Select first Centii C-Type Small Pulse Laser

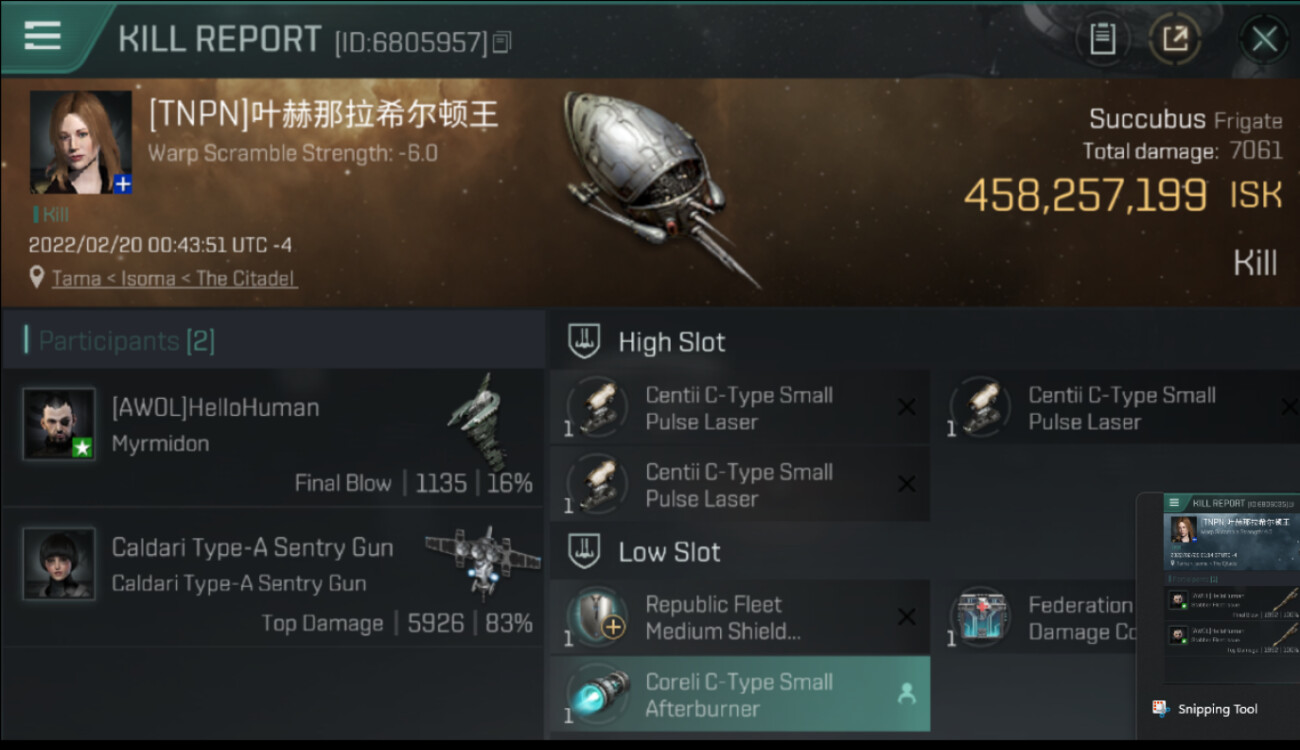point(740,407)
